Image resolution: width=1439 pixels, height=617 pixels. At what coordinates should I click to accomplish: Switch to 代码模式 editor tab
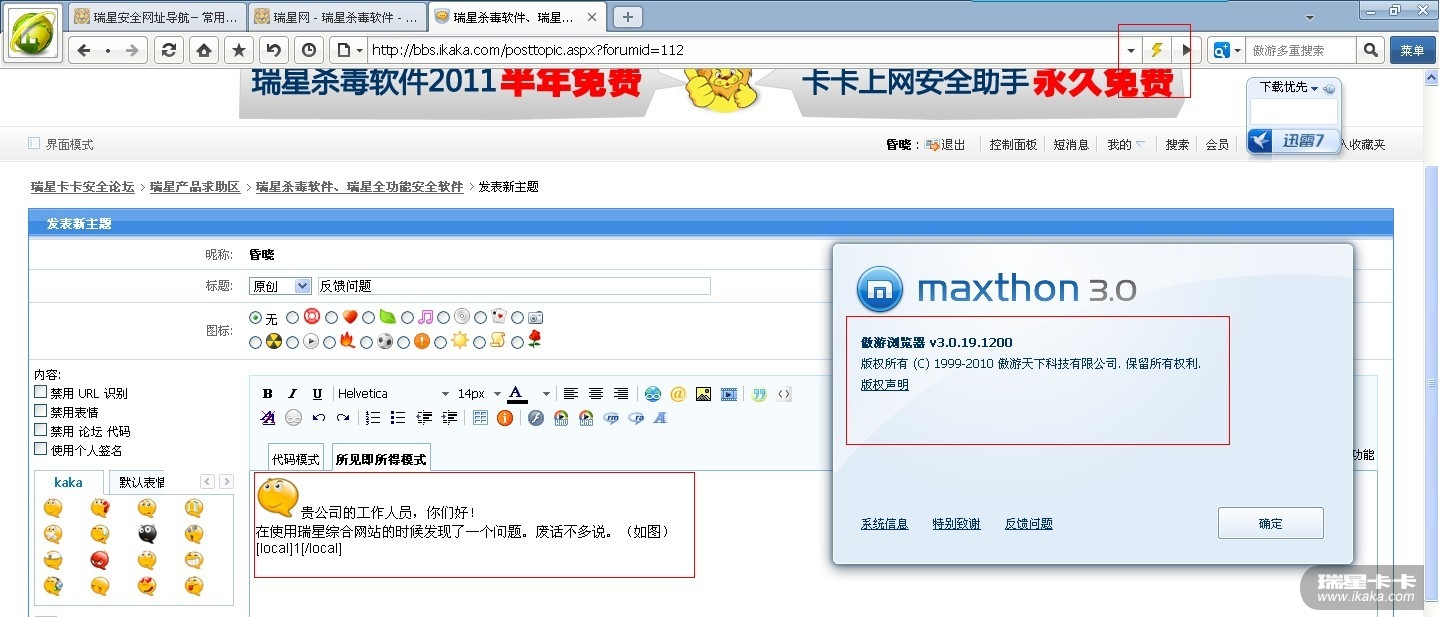click(x=296, y=459)
